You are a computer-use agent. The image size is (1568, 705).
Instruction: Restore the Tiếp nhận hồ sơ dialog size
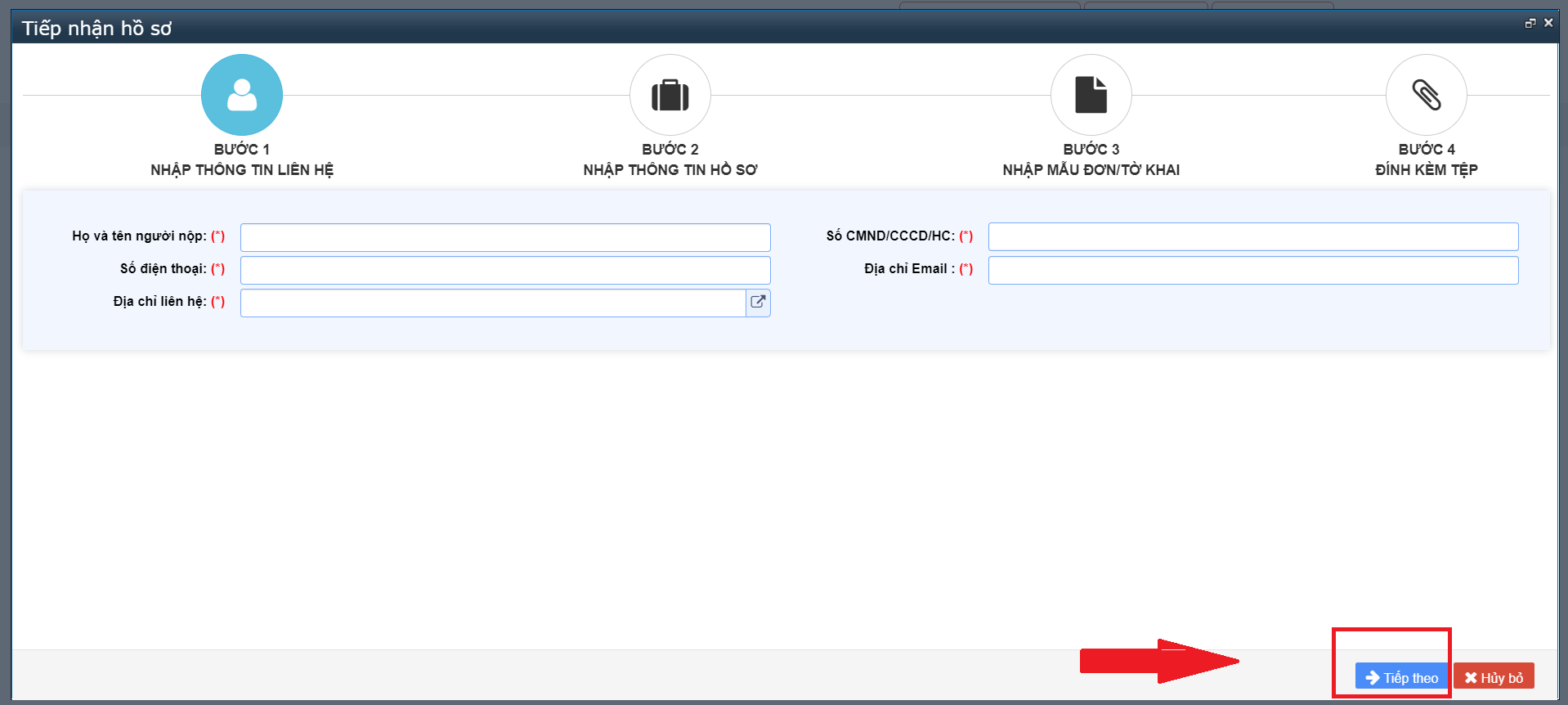click(x=1530, y=24)
